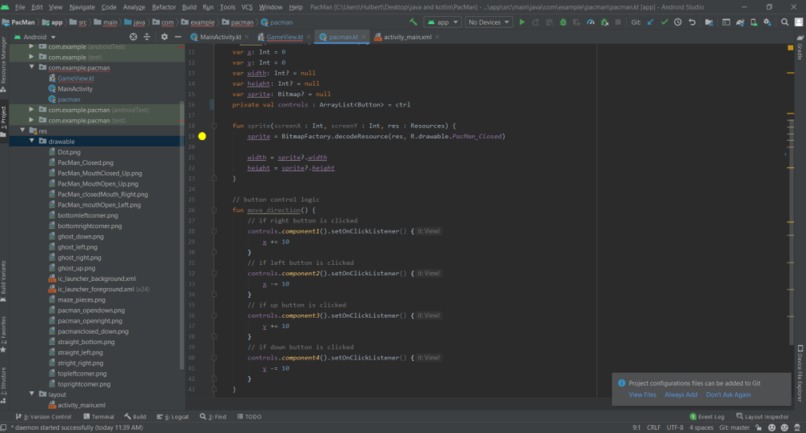Collapse the res folder
Screen dimensions: 806x433
(x=23, y=131)
